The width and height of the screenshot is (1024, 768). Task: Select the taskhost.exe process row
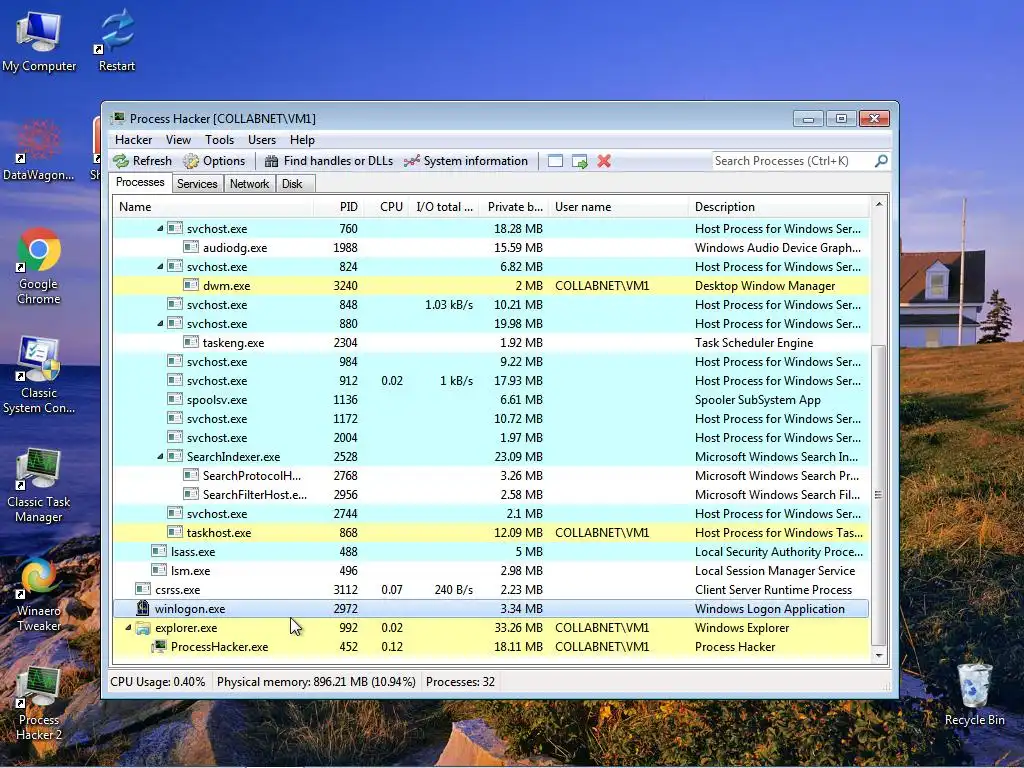[x=491, y=533]
